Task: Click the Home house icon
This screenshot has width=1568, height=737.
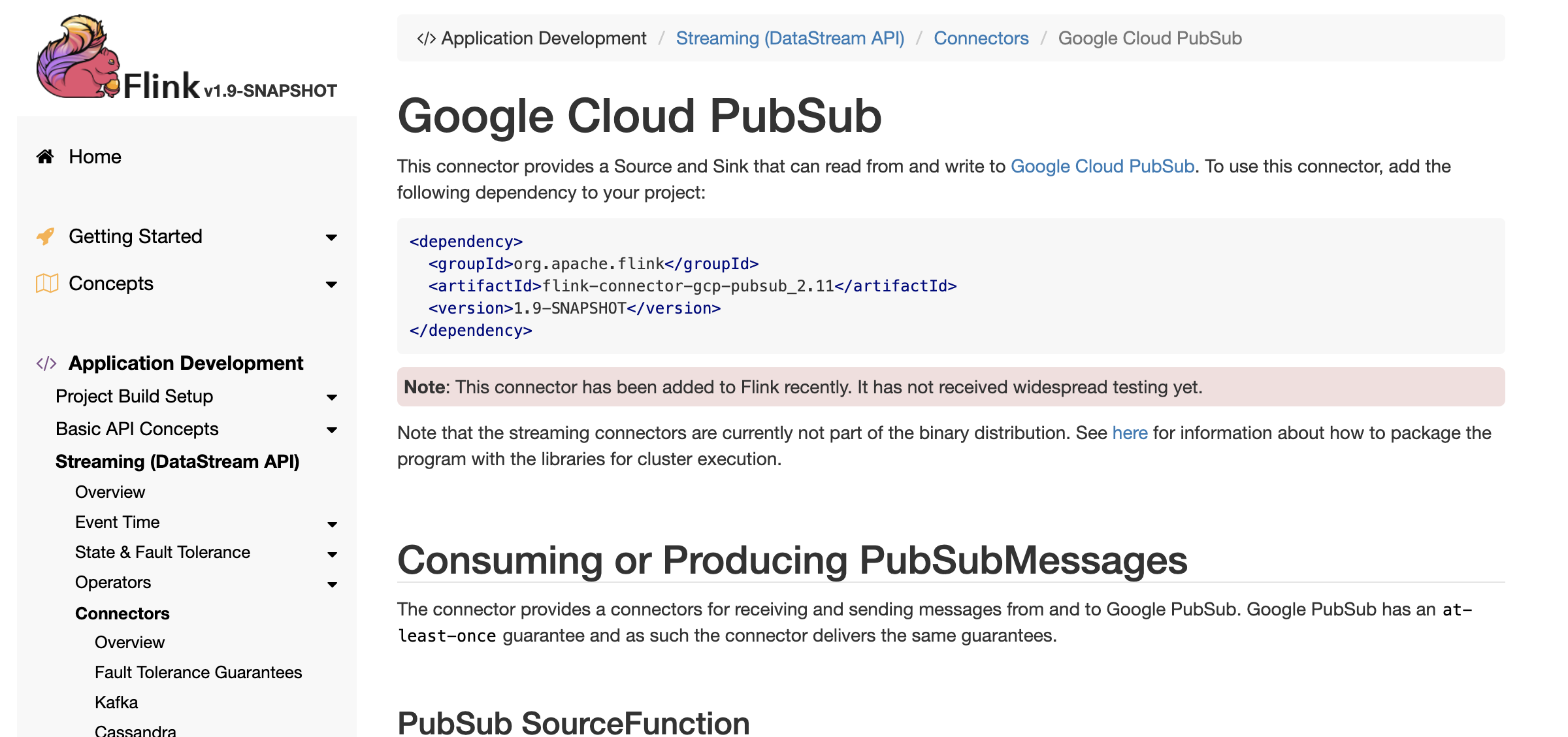Action: (45, 157)
